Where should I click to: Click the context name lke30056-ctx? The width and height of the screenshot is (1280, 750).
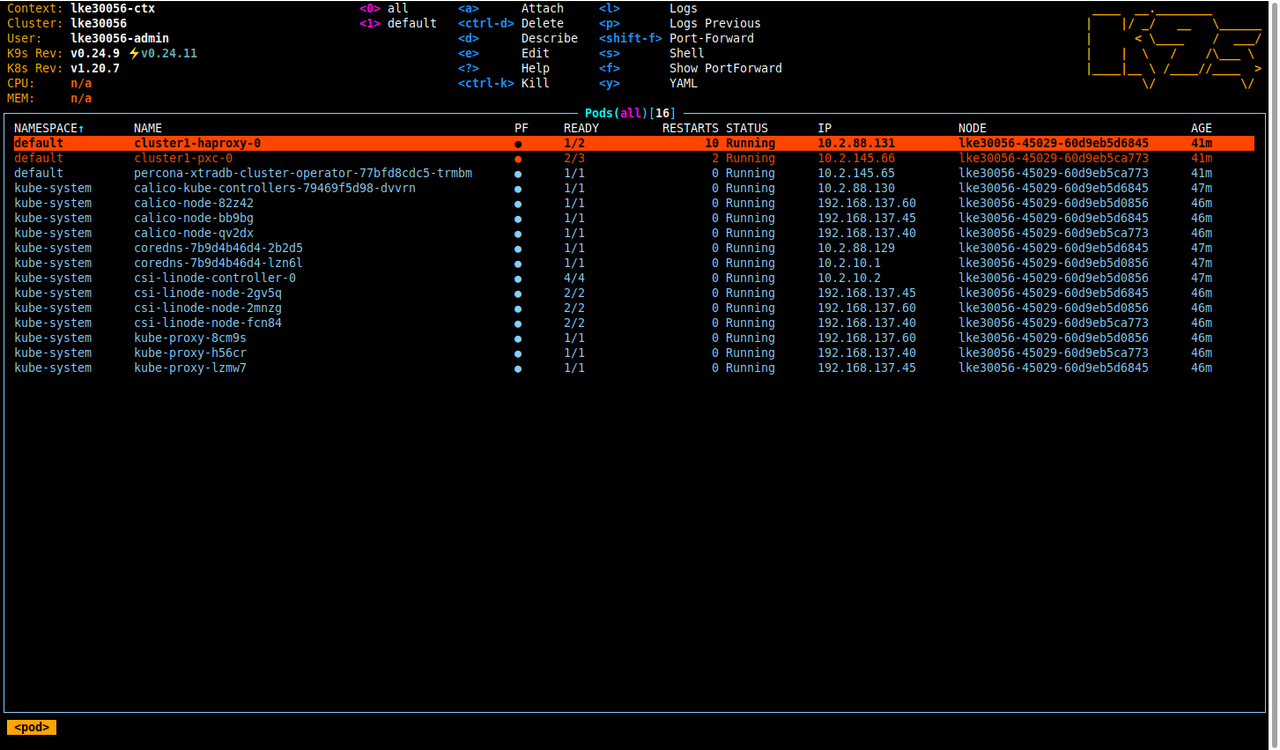tap(113, 8)
